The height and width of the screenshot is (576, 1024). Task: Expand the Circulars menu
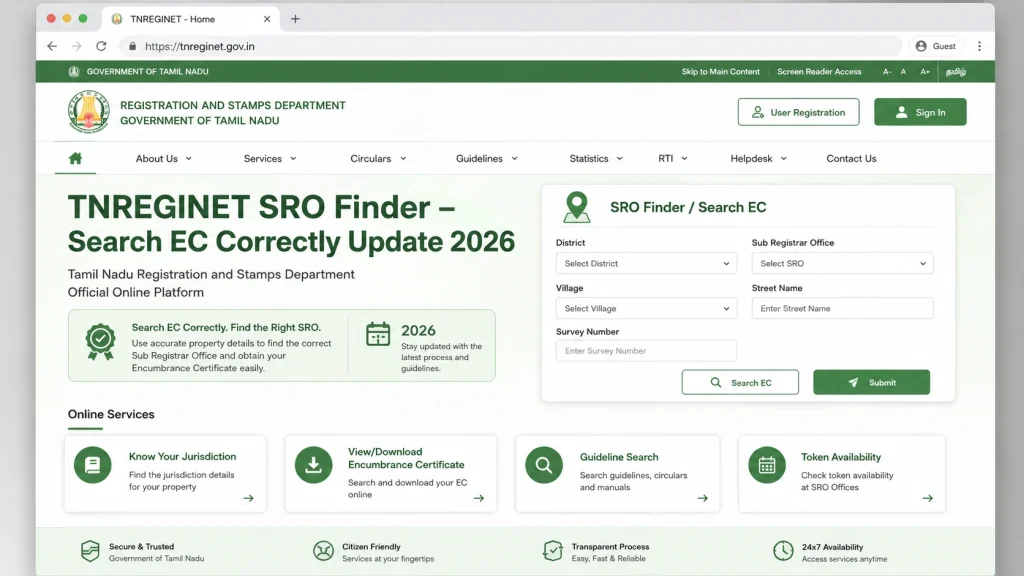tap(378, 159)
